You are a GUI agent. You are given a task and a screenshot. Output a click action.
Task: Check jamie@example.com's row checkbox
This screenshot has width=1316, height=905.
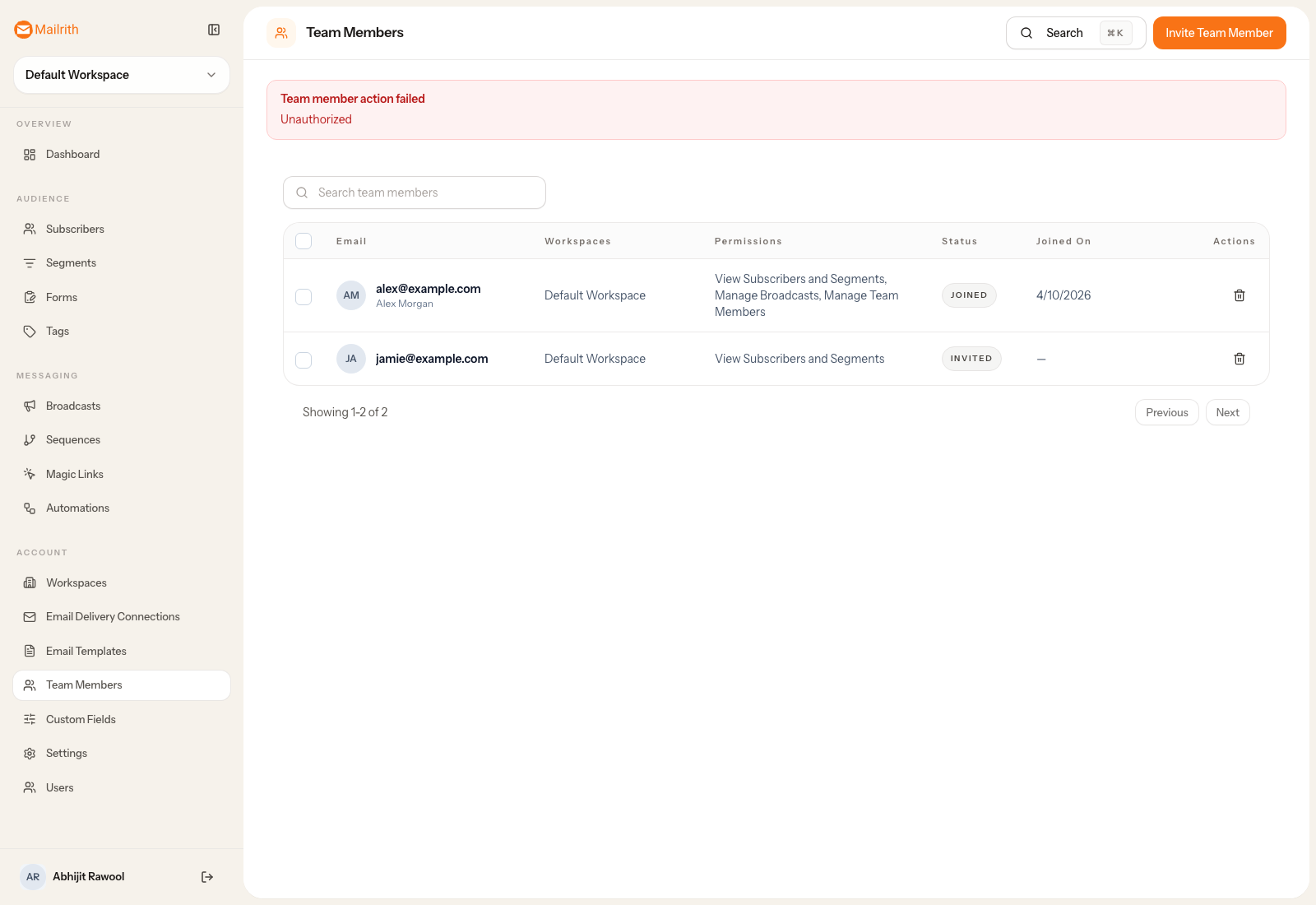click(x=304, y=360)
